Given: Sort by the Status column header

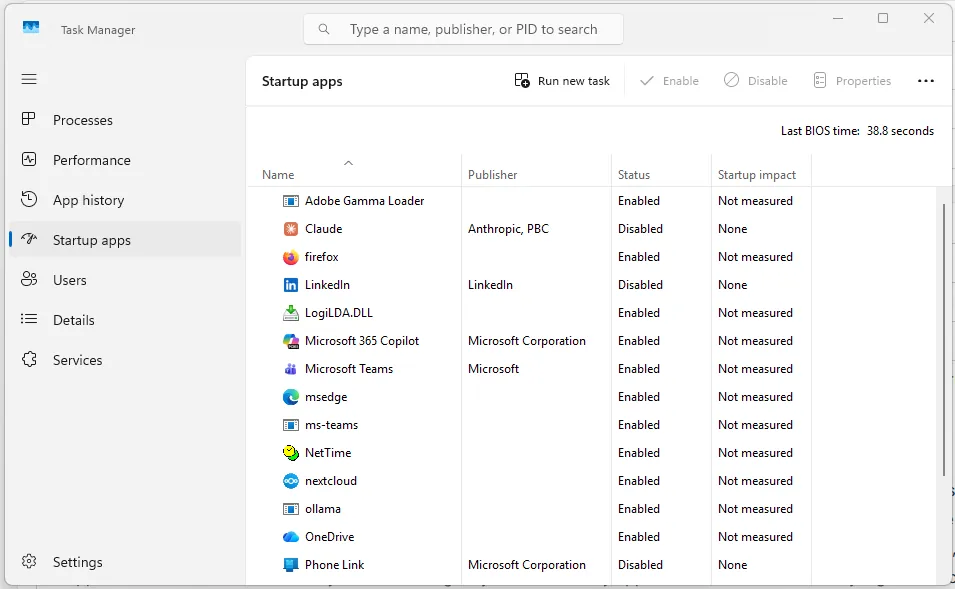Looking at the screenshot, I should 633,175.
